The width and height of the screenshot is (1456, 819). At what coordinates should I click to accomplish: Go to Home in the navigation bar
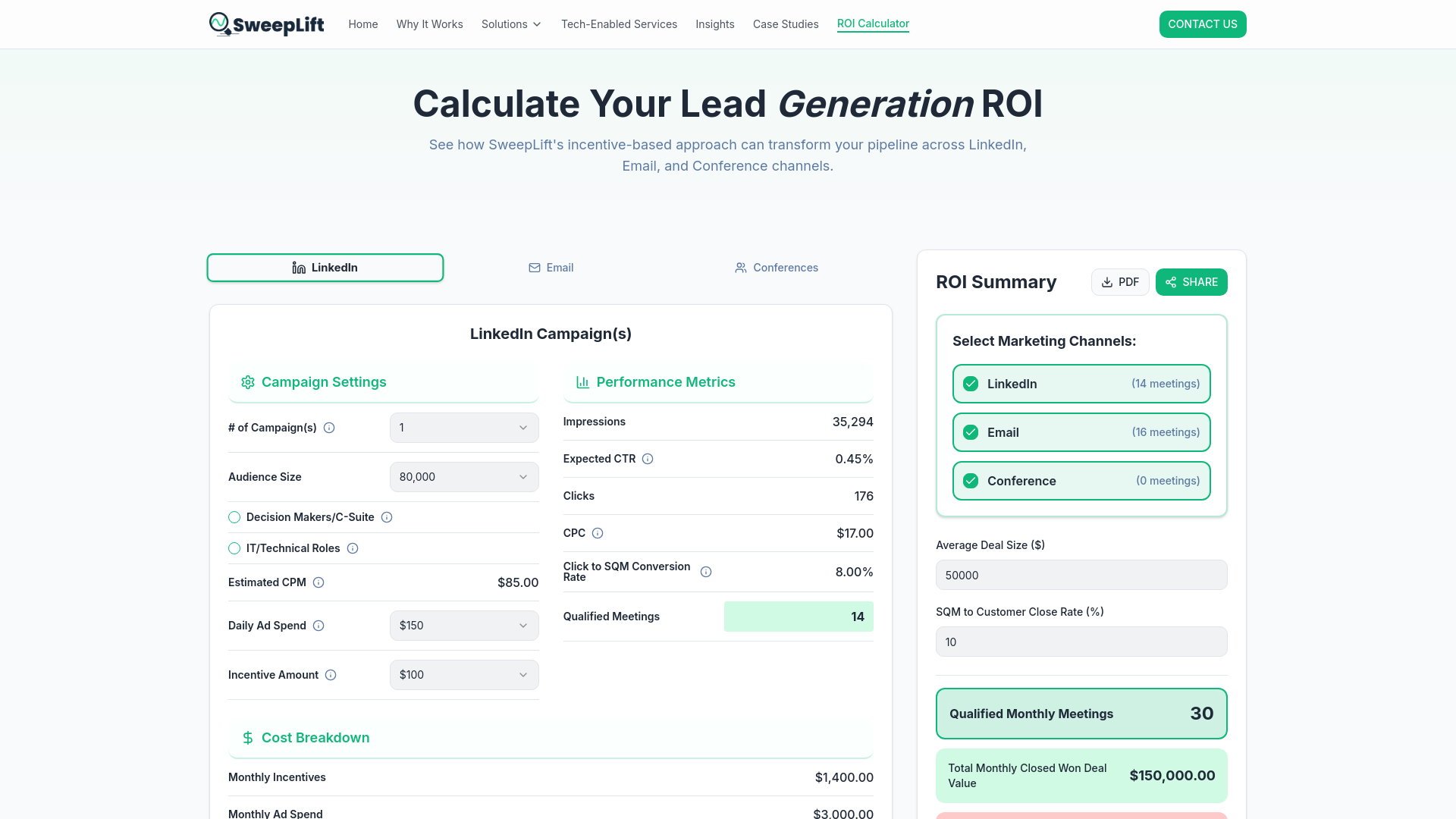pos(363,24)
